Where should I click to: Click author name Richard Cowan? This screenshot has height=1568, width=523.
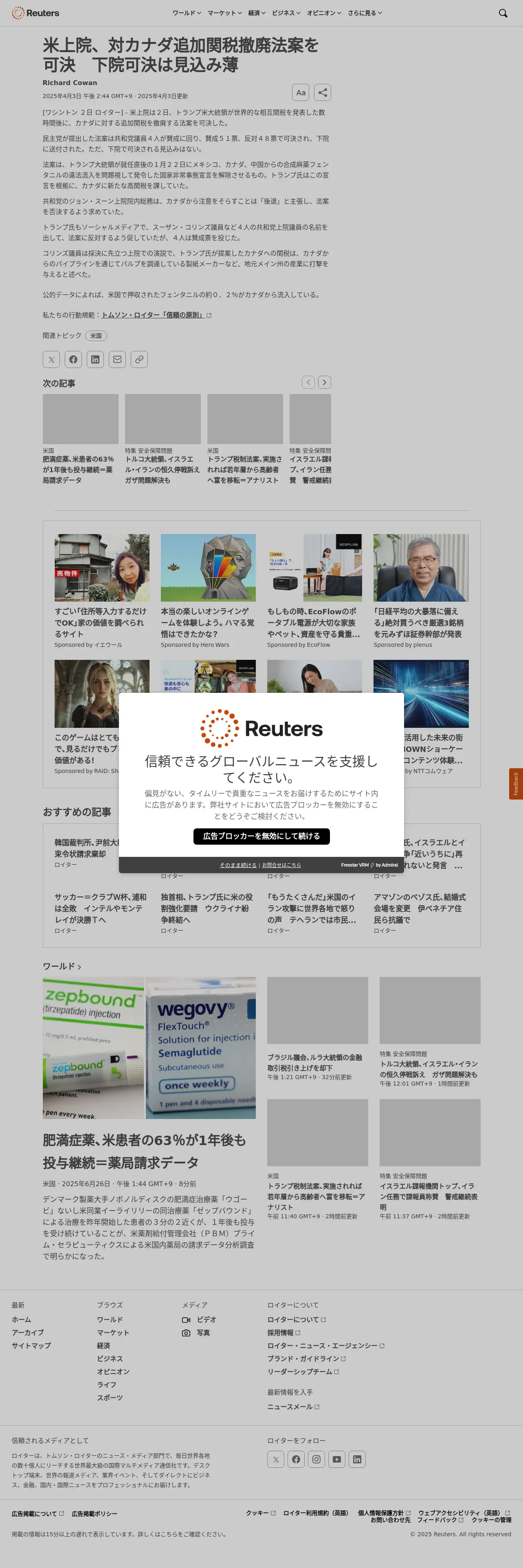click(70, 83)
